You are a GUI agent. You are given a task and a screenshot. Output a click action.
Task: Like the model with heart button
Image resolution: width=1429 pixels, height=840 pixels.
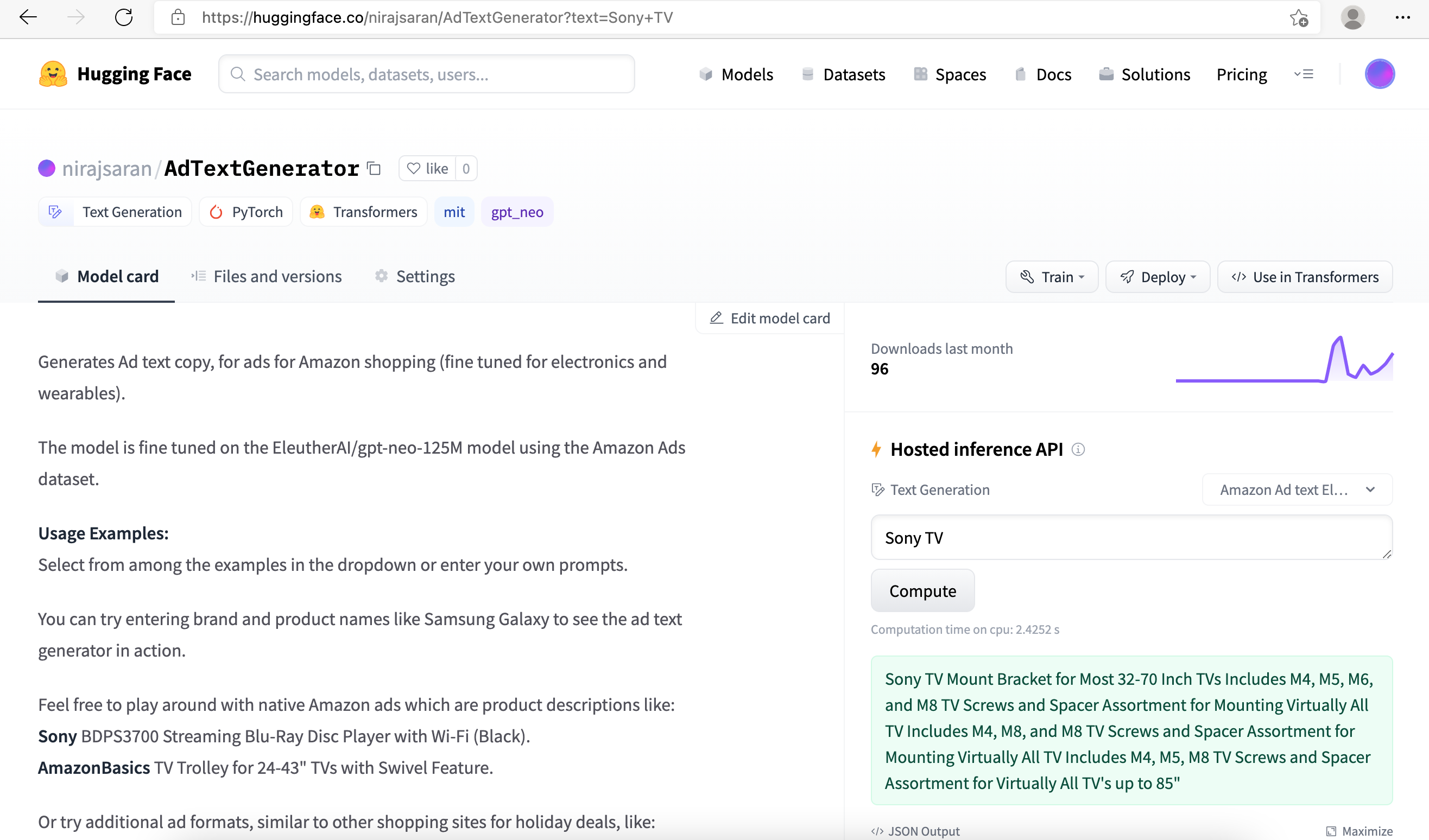coord(428,168)
